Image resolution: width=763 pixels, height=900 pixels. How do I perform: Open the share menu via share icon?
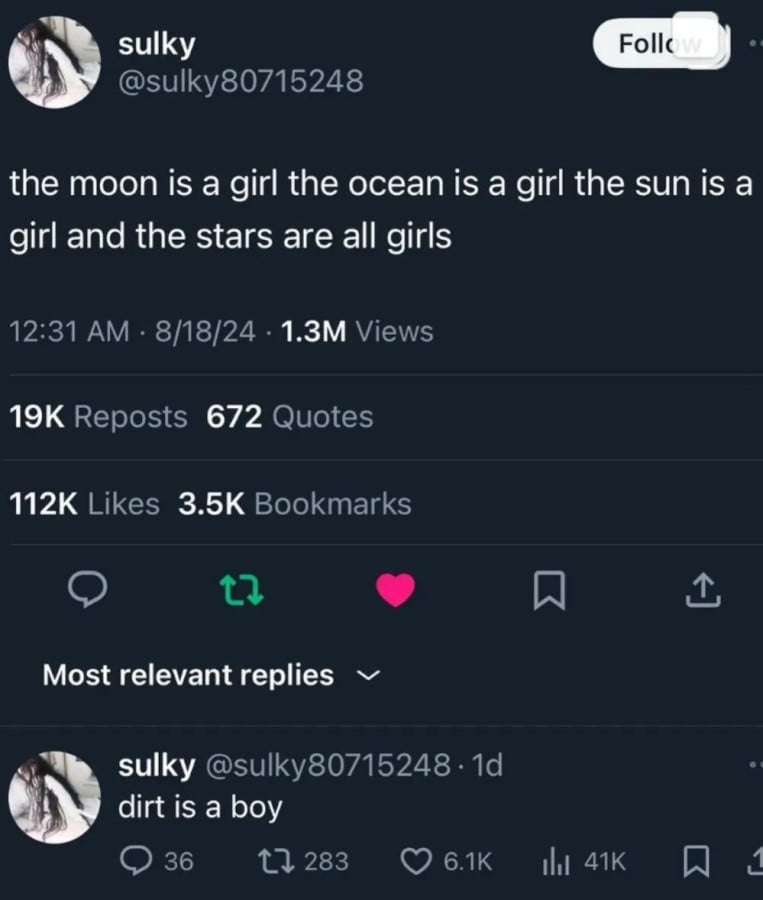coord(703,590)
